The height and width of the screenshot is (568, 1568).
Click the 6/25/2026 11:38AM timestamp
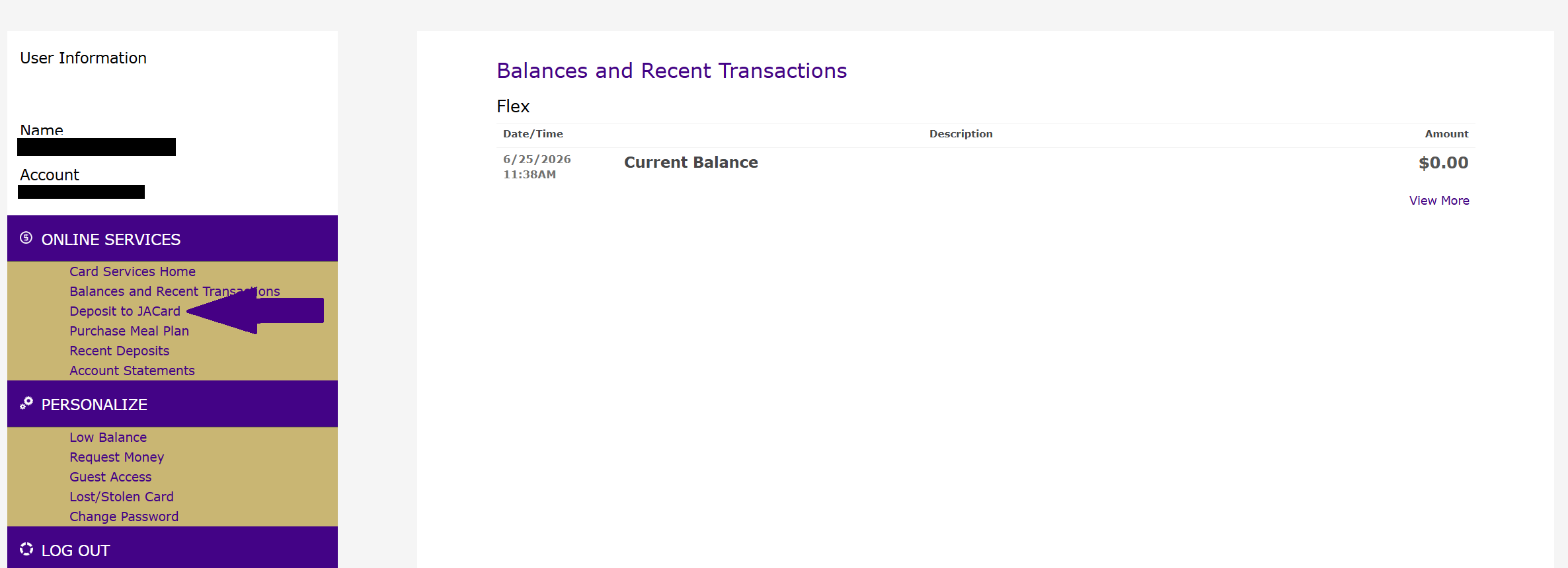pos(537,167)
